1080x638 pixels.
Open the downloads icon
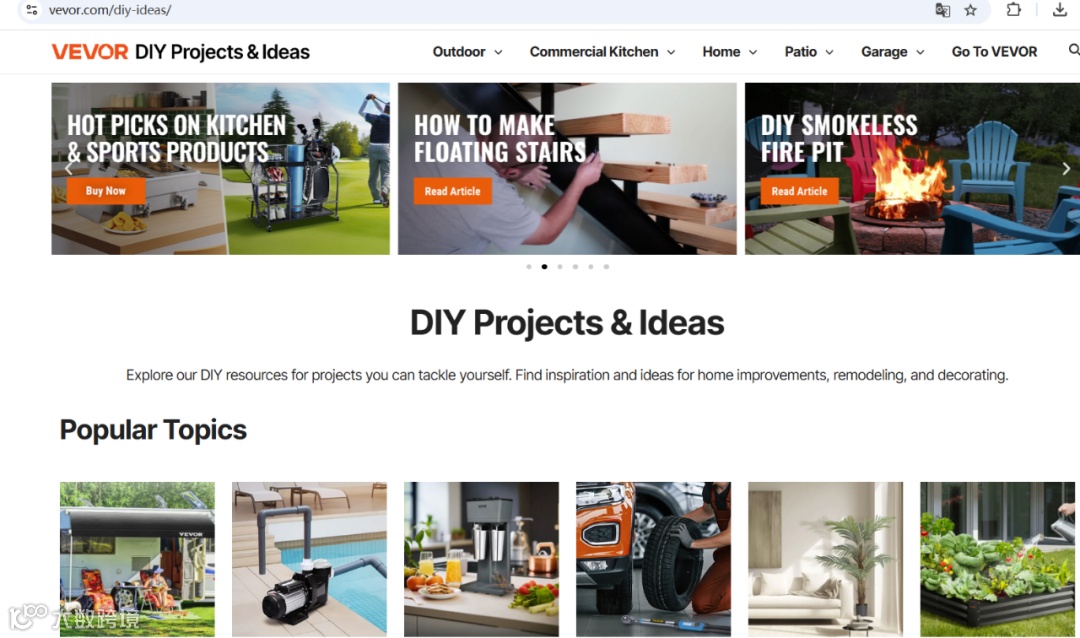point(1059,10)
